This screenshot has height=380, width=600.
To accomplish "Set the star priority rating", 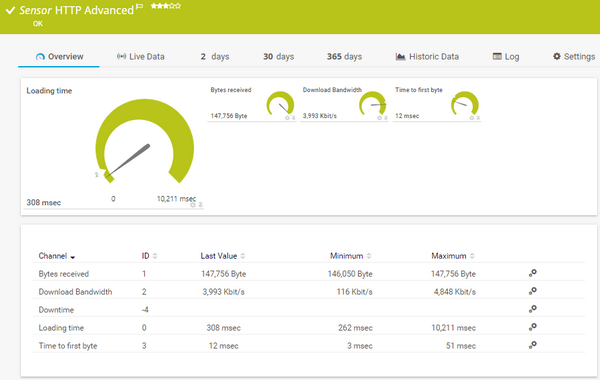I will [166, 6].
